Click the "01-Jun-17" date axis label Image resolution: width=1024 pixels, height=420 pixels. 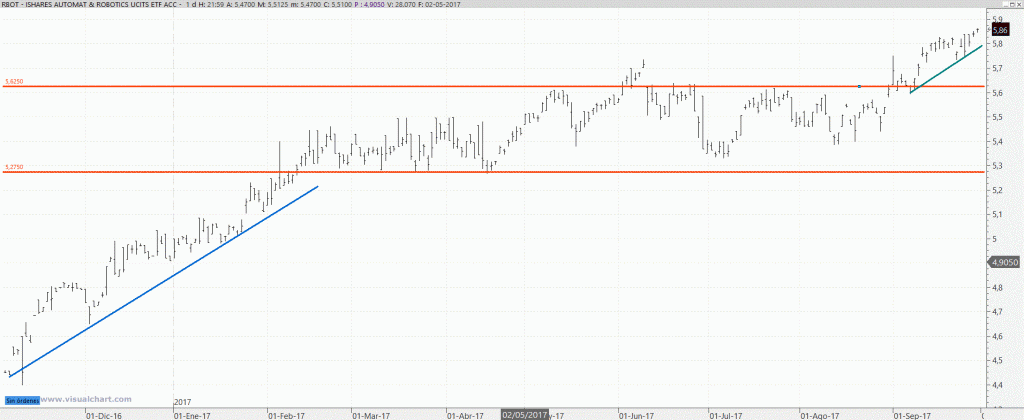point(637,415)
